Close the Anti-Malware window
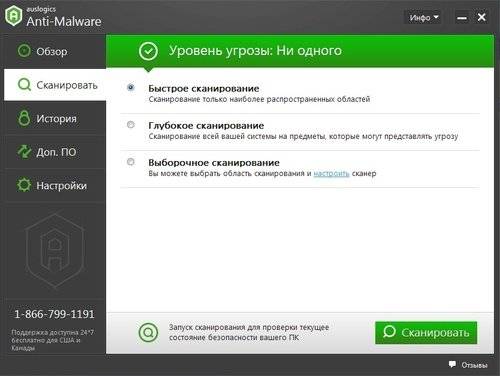This screenshot has height=376, width=500. coord(481,17)
